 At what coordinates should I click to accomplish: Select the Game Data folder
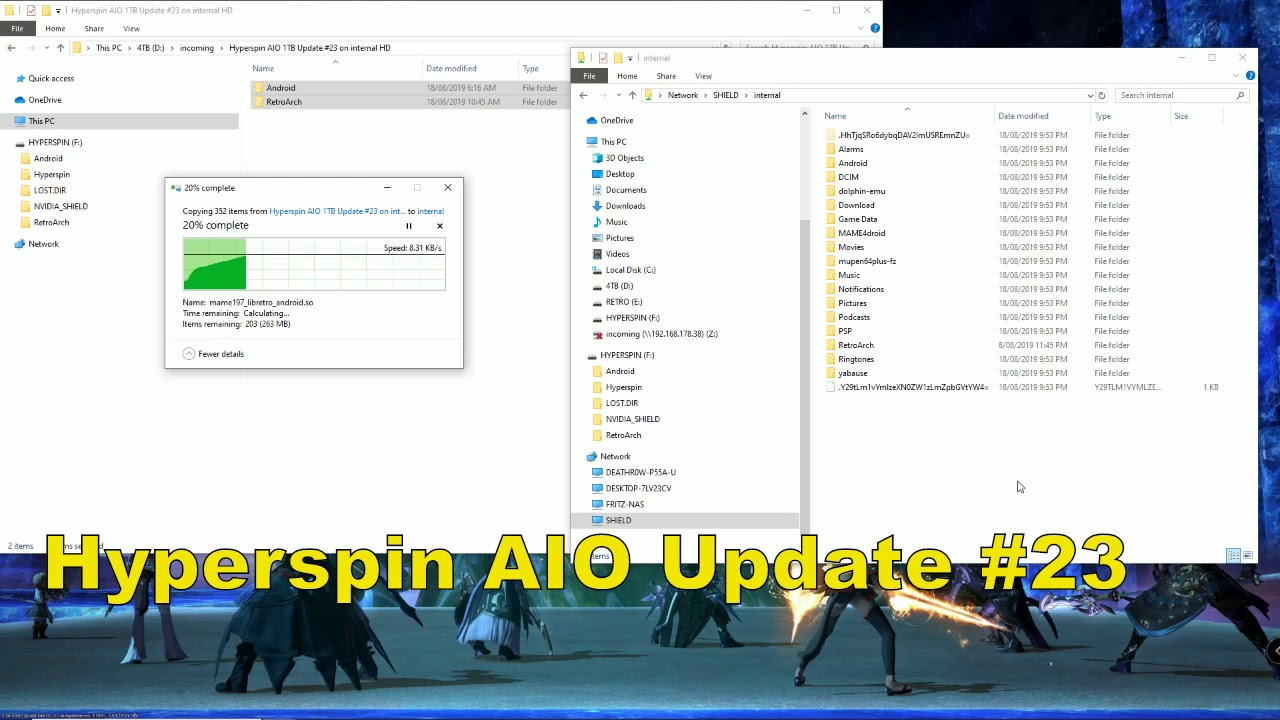[x=857, y=219]
